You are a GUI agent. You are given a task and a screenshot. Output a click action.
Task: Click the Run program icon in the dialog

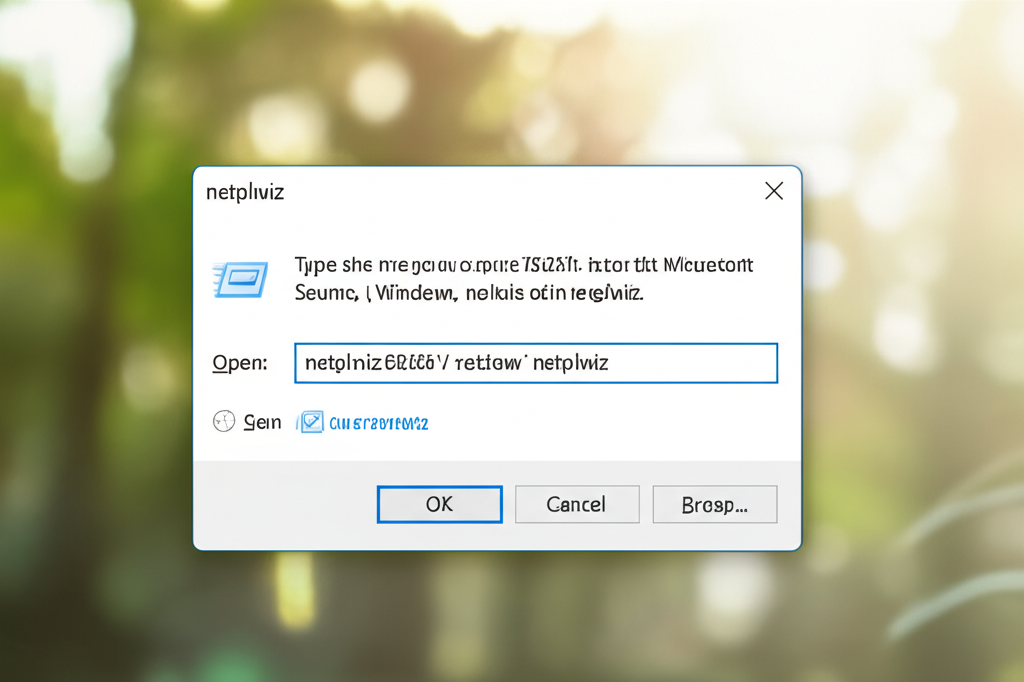(240, 279)
